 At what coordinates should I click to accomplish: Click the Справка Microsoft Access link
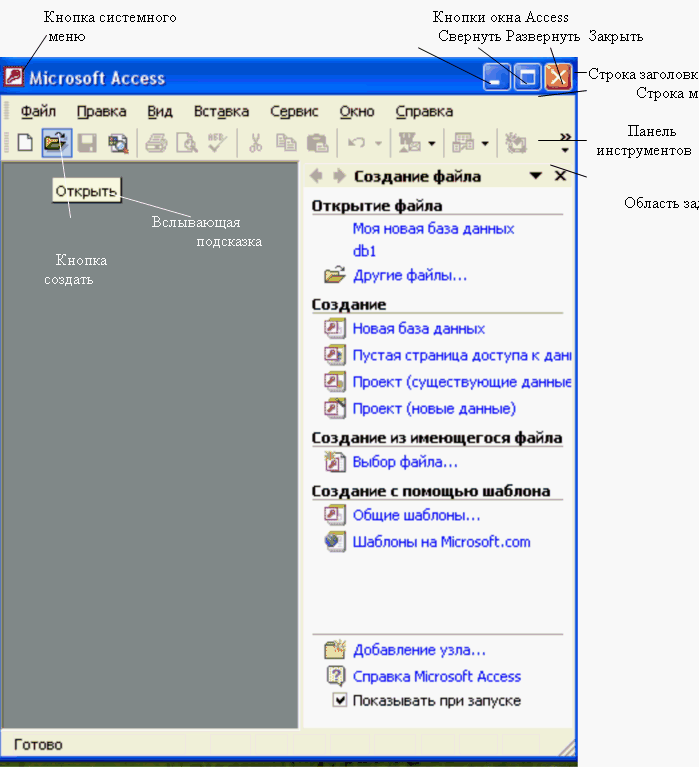pos(437,677)
